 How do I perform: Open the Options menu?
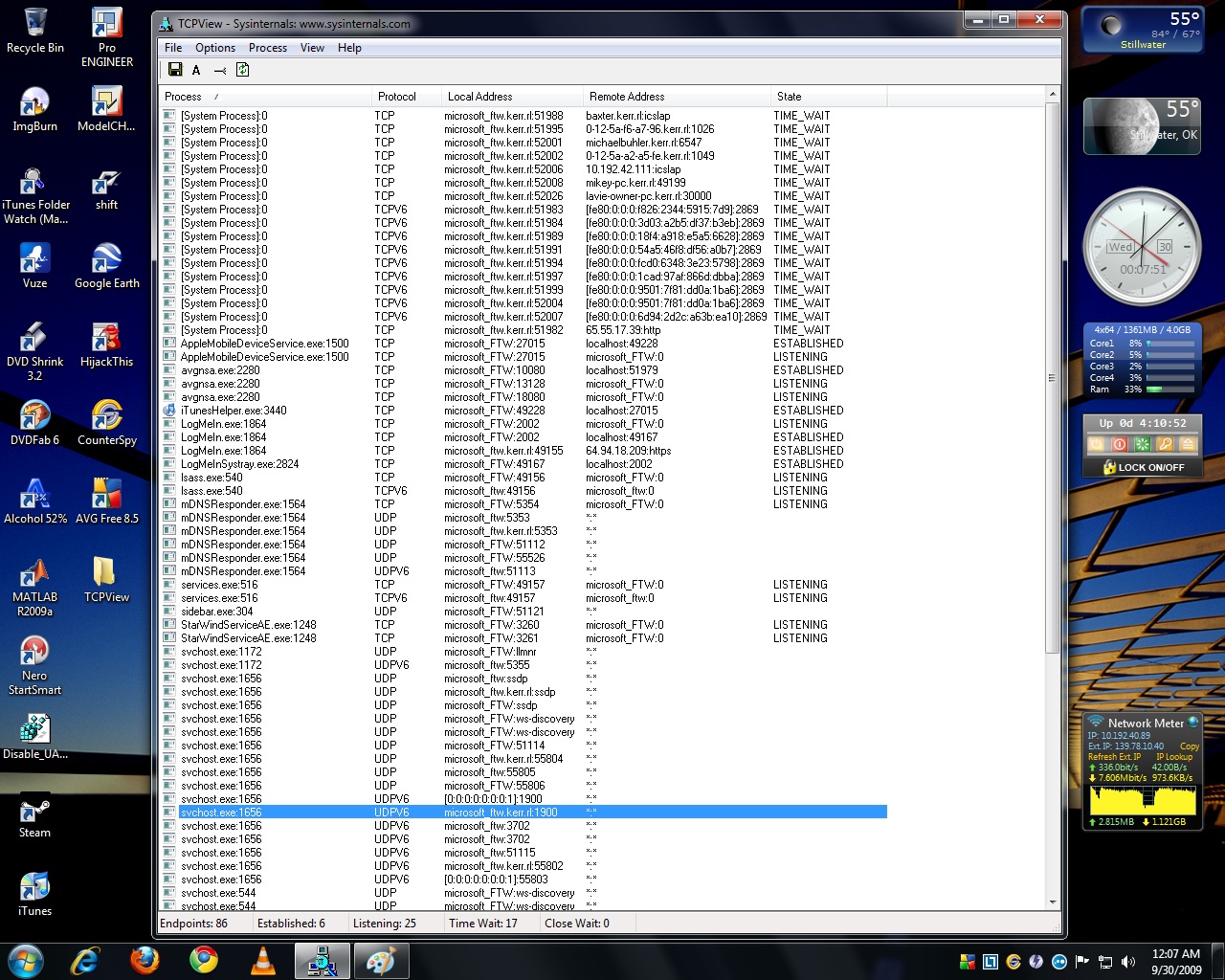pos(214,47)
